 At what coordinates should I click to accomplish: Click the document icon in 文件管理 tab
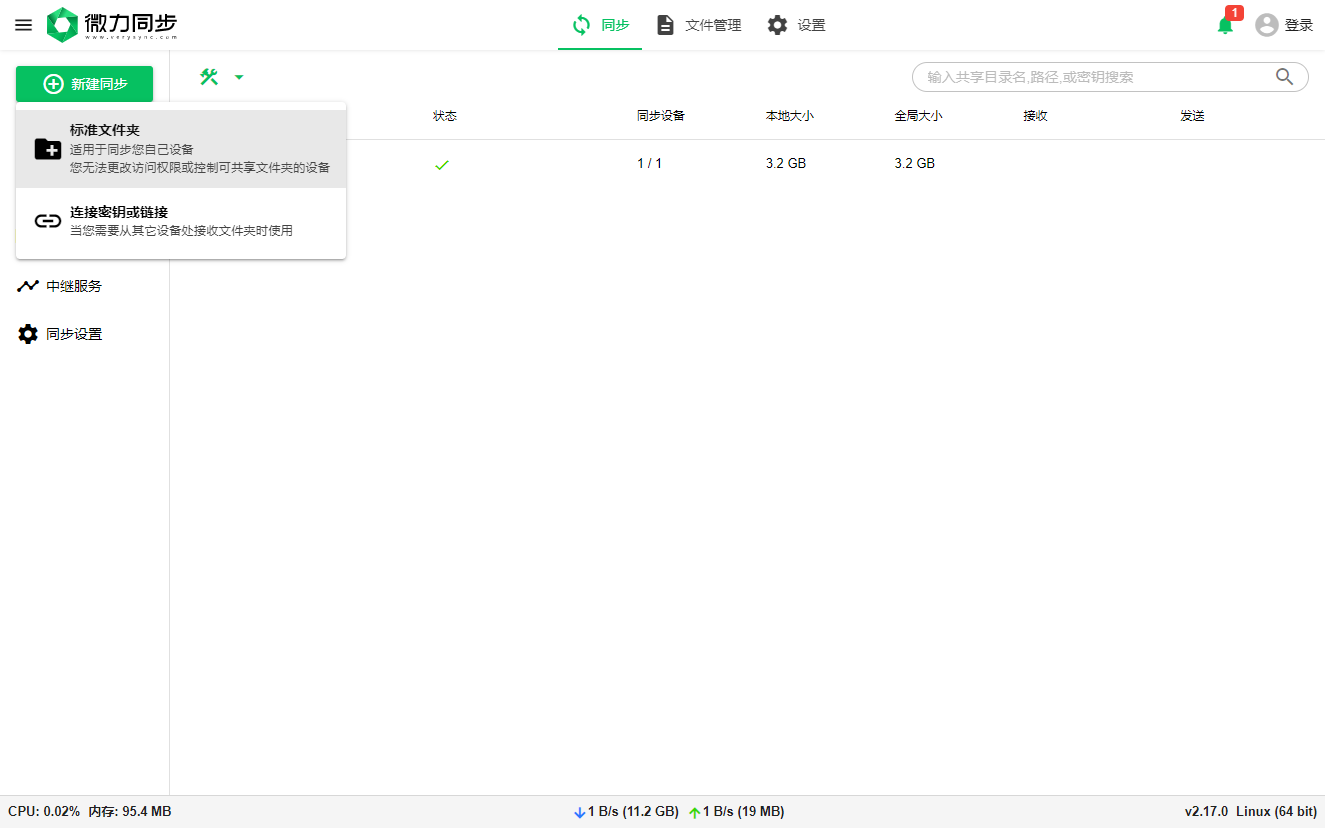(x=665, y=25)
